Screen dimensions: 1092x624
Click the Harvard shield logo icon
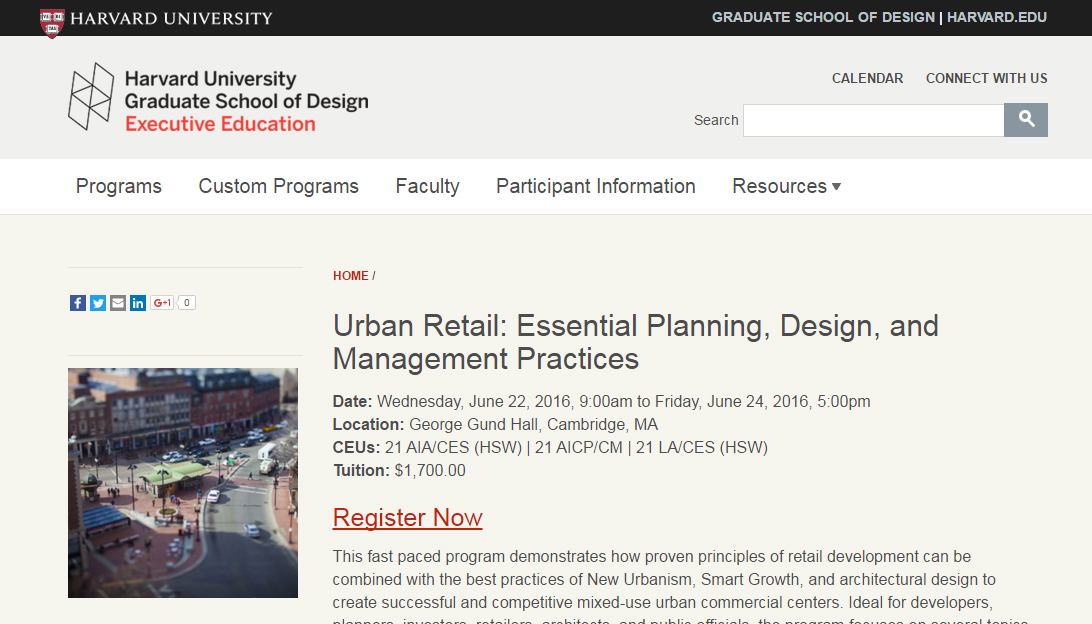(x=52, y=22)
